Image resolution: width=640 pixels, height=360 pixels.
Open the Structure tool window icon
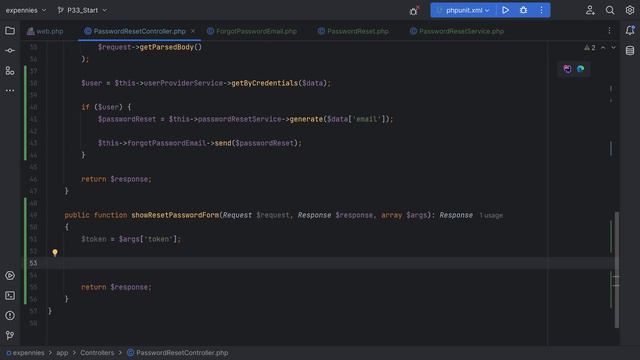[x=10, y=71]
